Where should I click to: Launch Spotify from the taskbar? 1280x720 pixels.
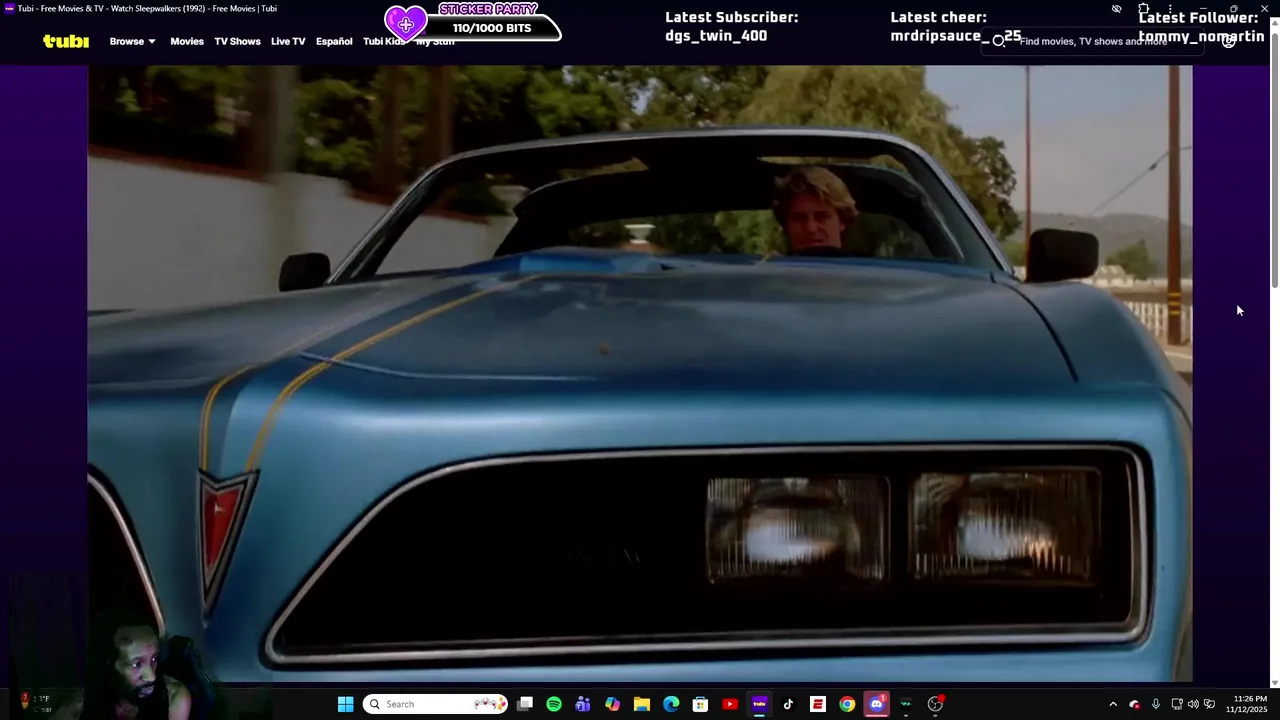[554, 704]
